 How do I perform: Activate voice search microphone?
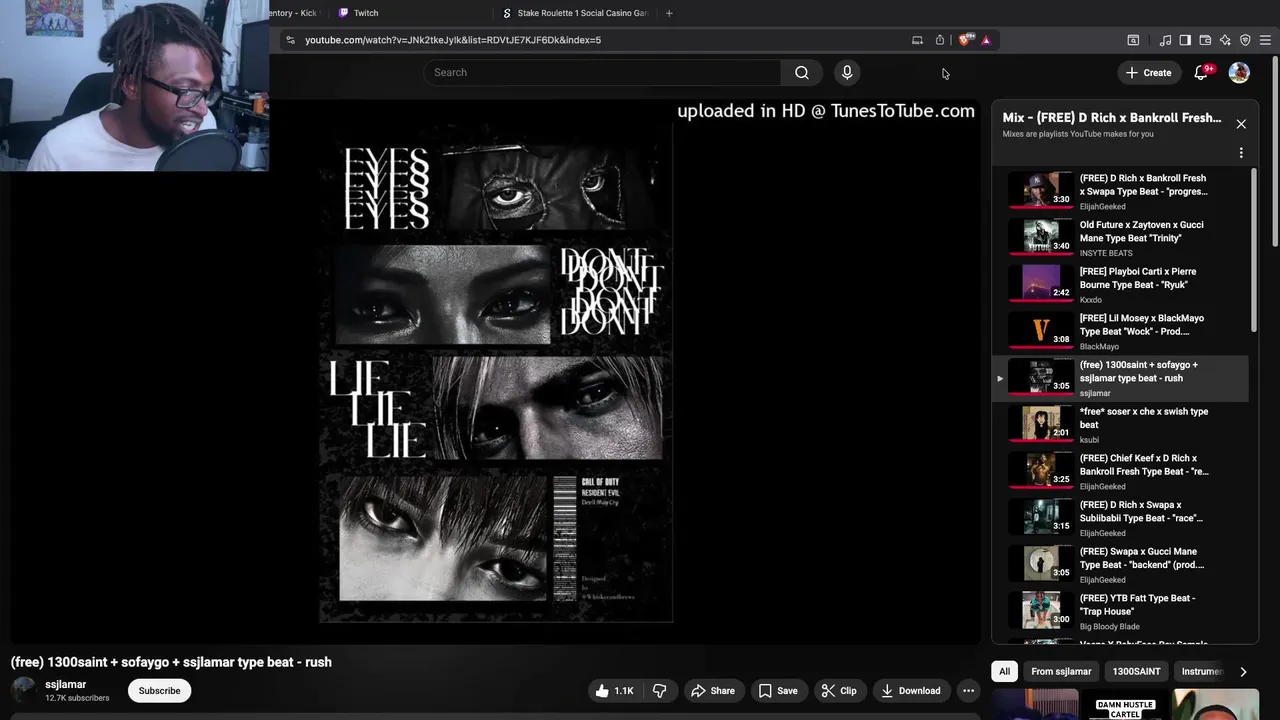point(847,72)
